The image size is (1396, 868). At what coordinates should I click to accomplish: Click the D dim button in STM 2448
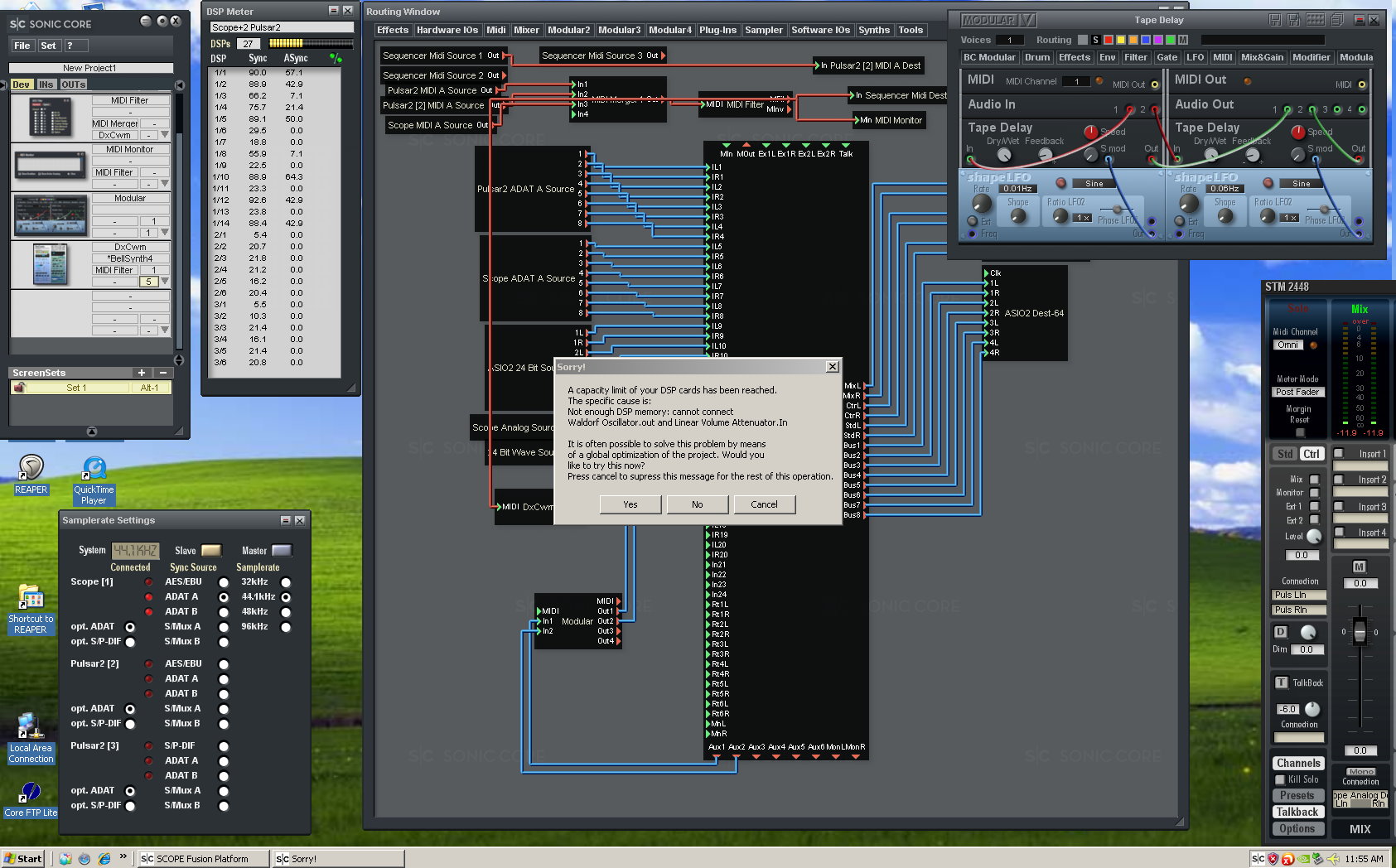click(1281, 632)
